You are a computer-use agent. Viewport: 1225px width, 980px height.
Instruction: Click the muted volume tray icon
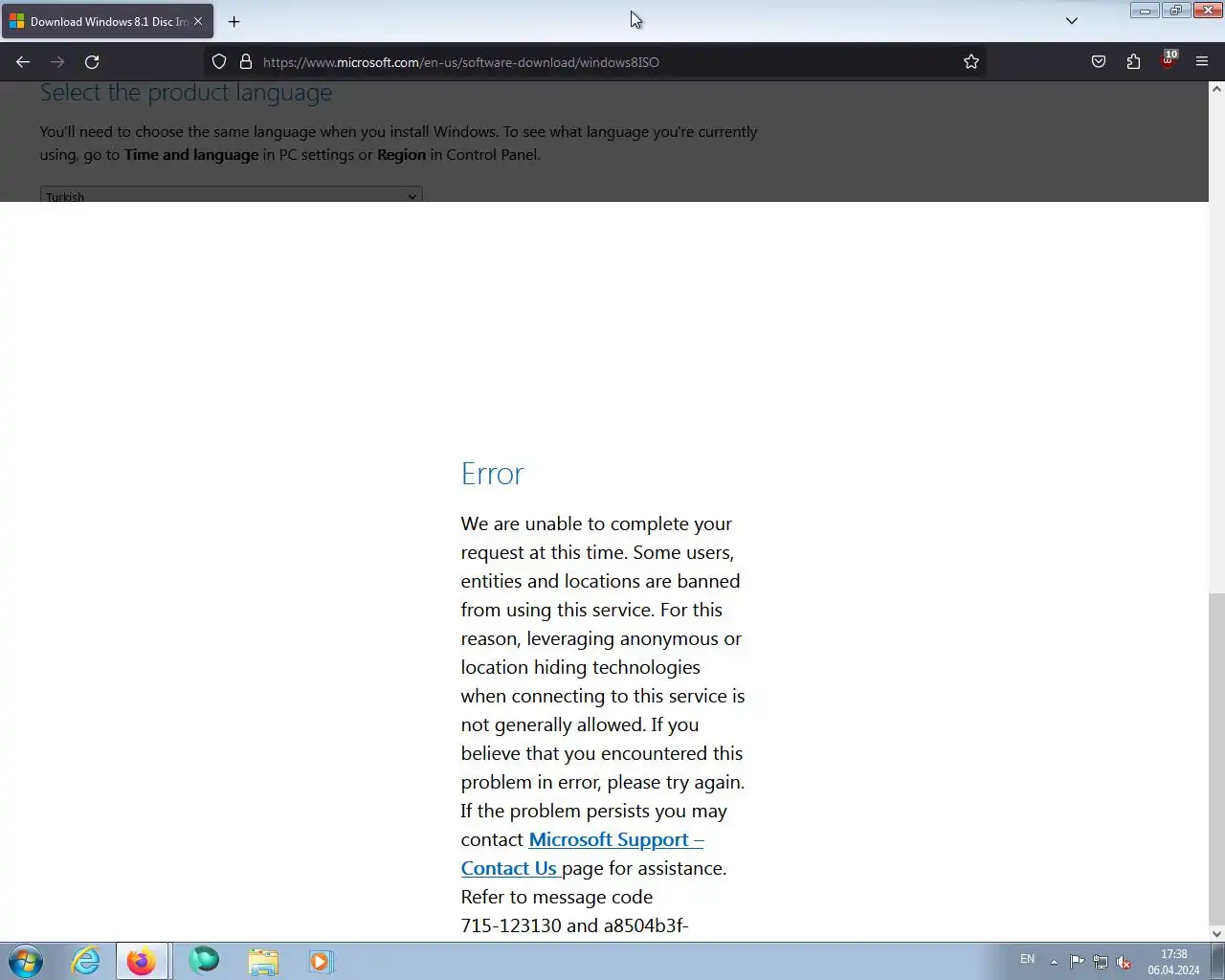[1125, 962]
